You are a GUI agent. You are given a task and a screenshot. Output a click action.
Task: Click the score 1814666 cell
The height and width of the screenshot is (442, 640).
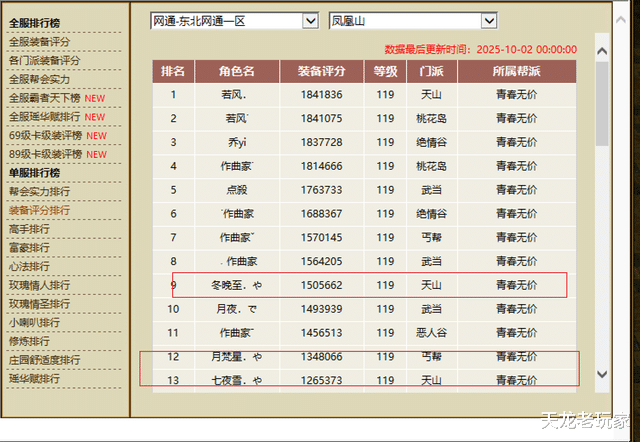pyautogui.click(x=322, y=166)
